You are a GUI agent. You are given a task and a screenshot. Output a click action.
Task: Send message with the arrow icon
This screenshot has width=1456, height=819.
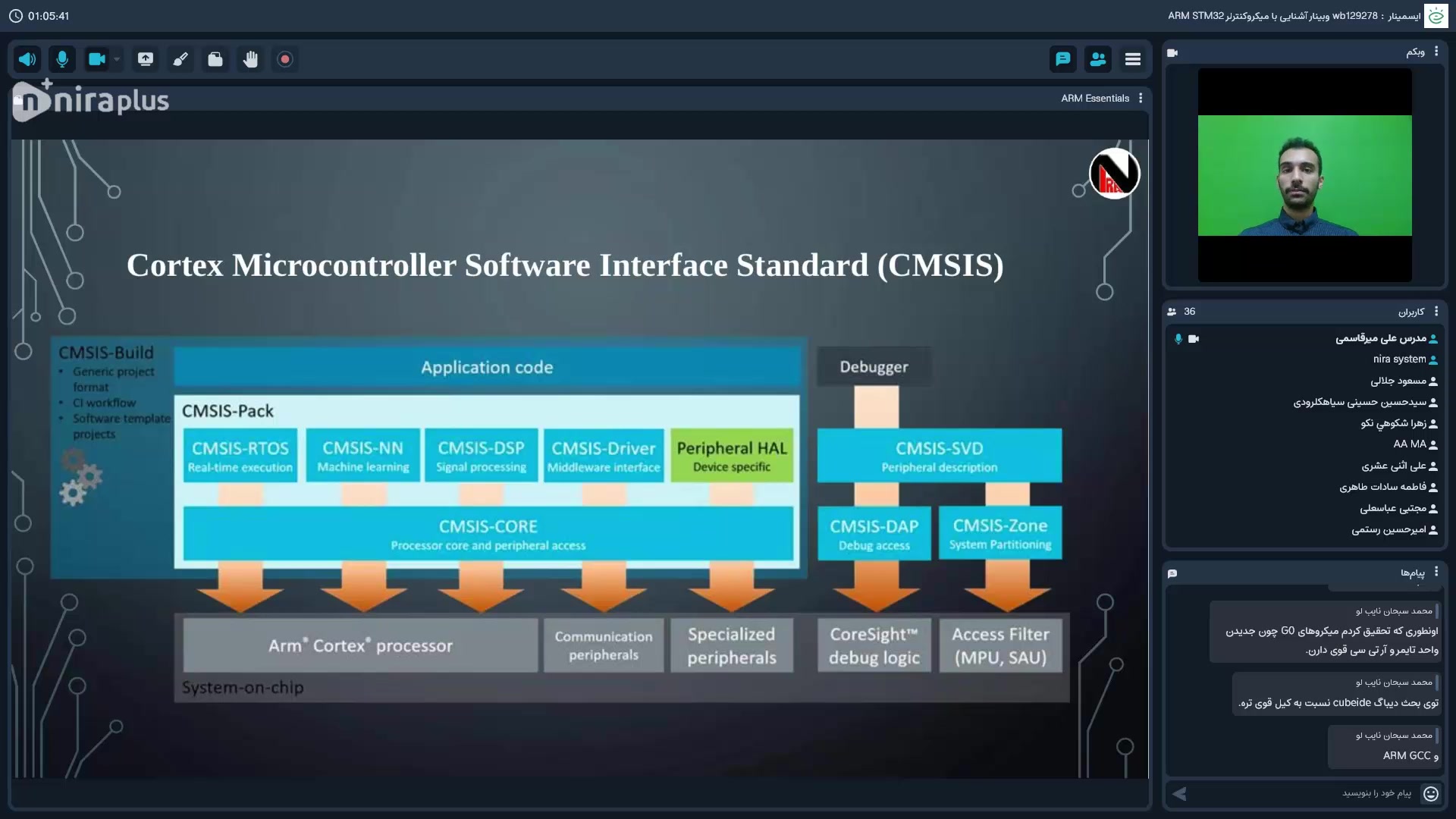click(x=1179, y=794)
